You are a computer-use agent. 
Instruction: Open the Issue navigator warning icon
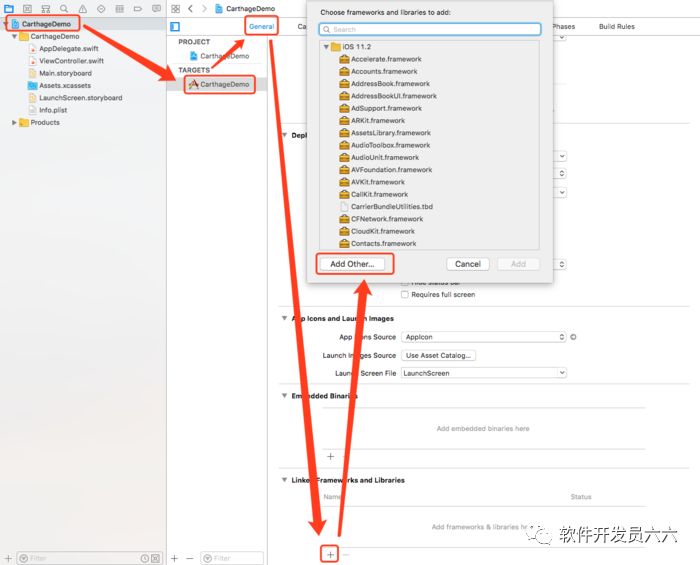point(83,8)
